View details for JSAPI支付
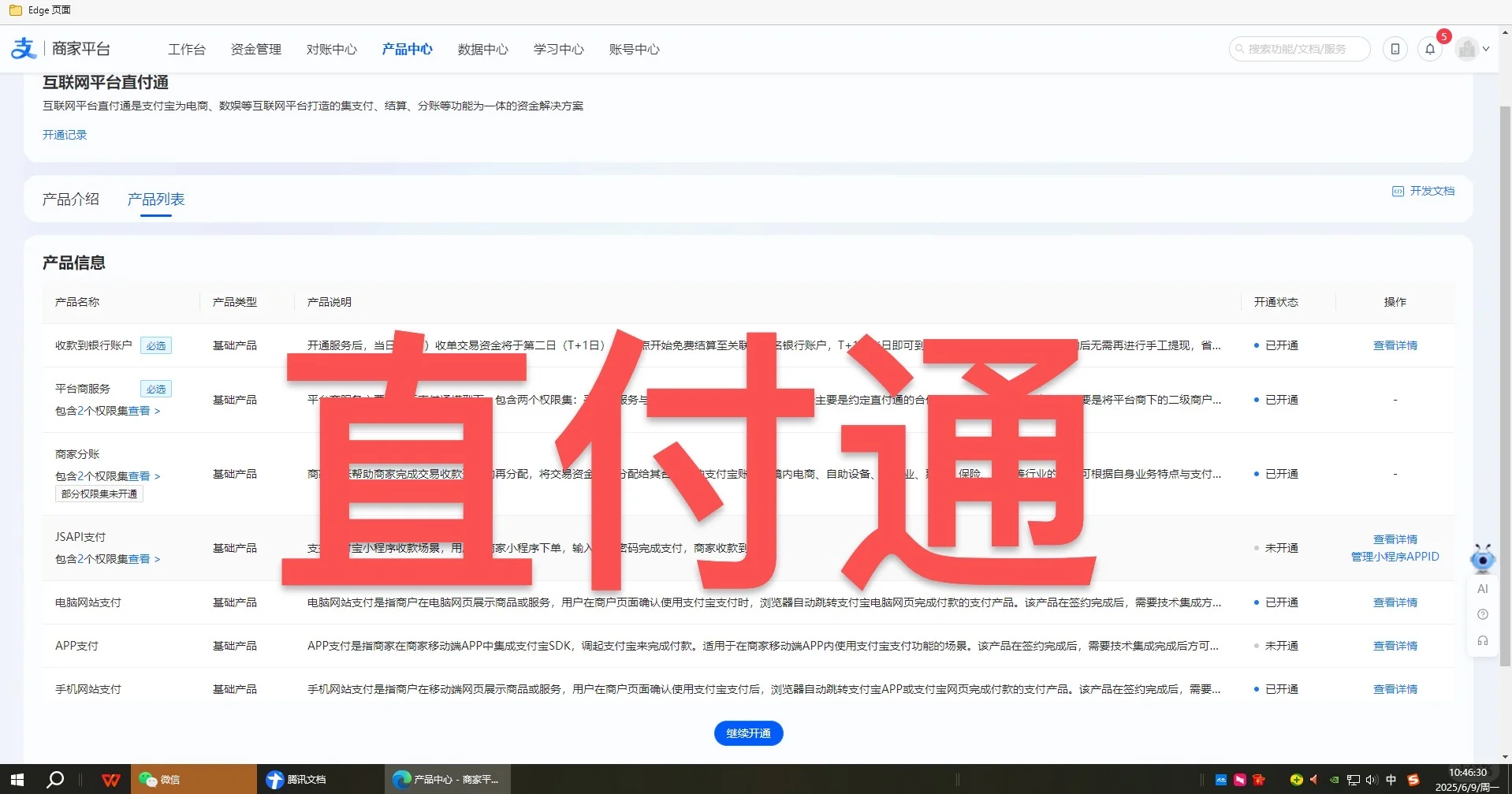The width and height of the screenshot is (1512, 794). [x=1395, y=539]
